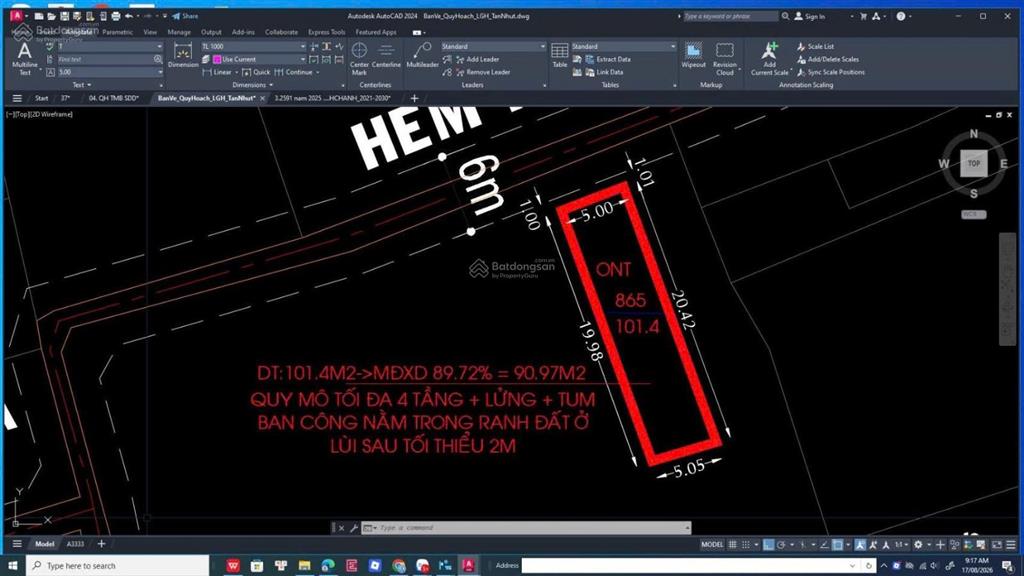The image size is (1024, 576).
Task: Click the search magnifier icon in title bar
Action: click(x=786, y=16)
